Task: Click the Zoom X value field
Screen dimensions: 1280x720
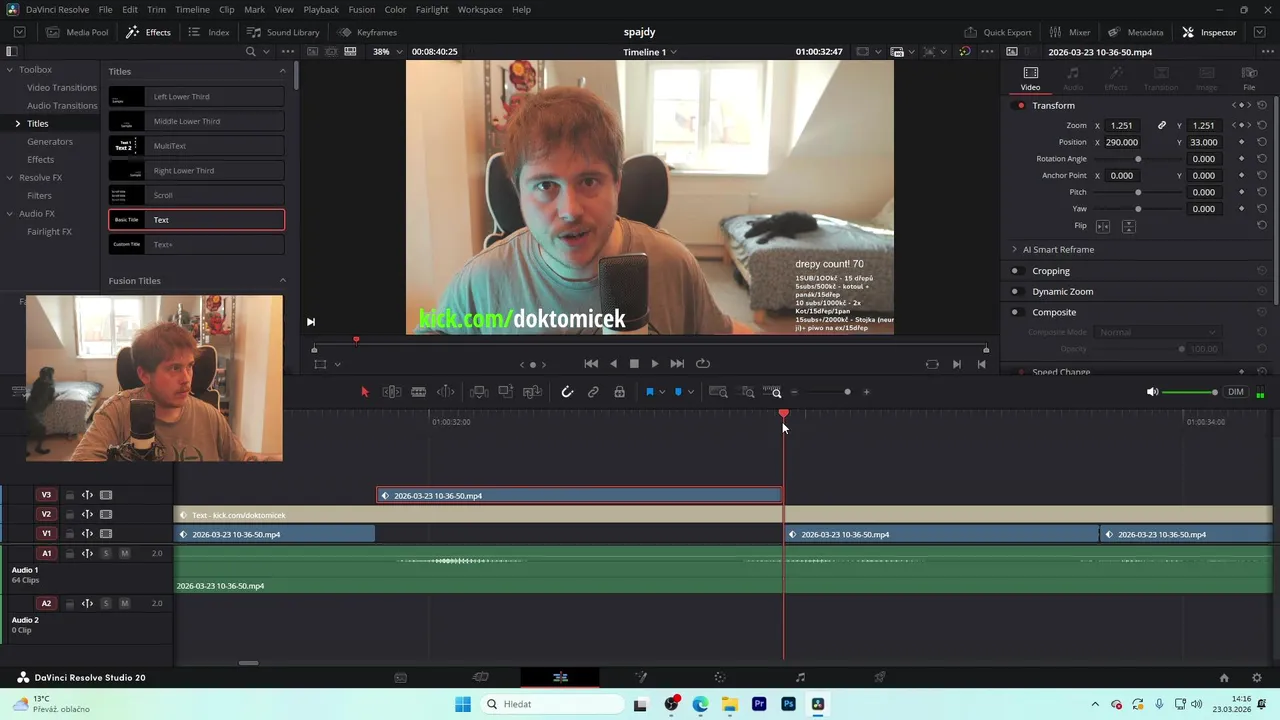Action: coord(1122,126)
